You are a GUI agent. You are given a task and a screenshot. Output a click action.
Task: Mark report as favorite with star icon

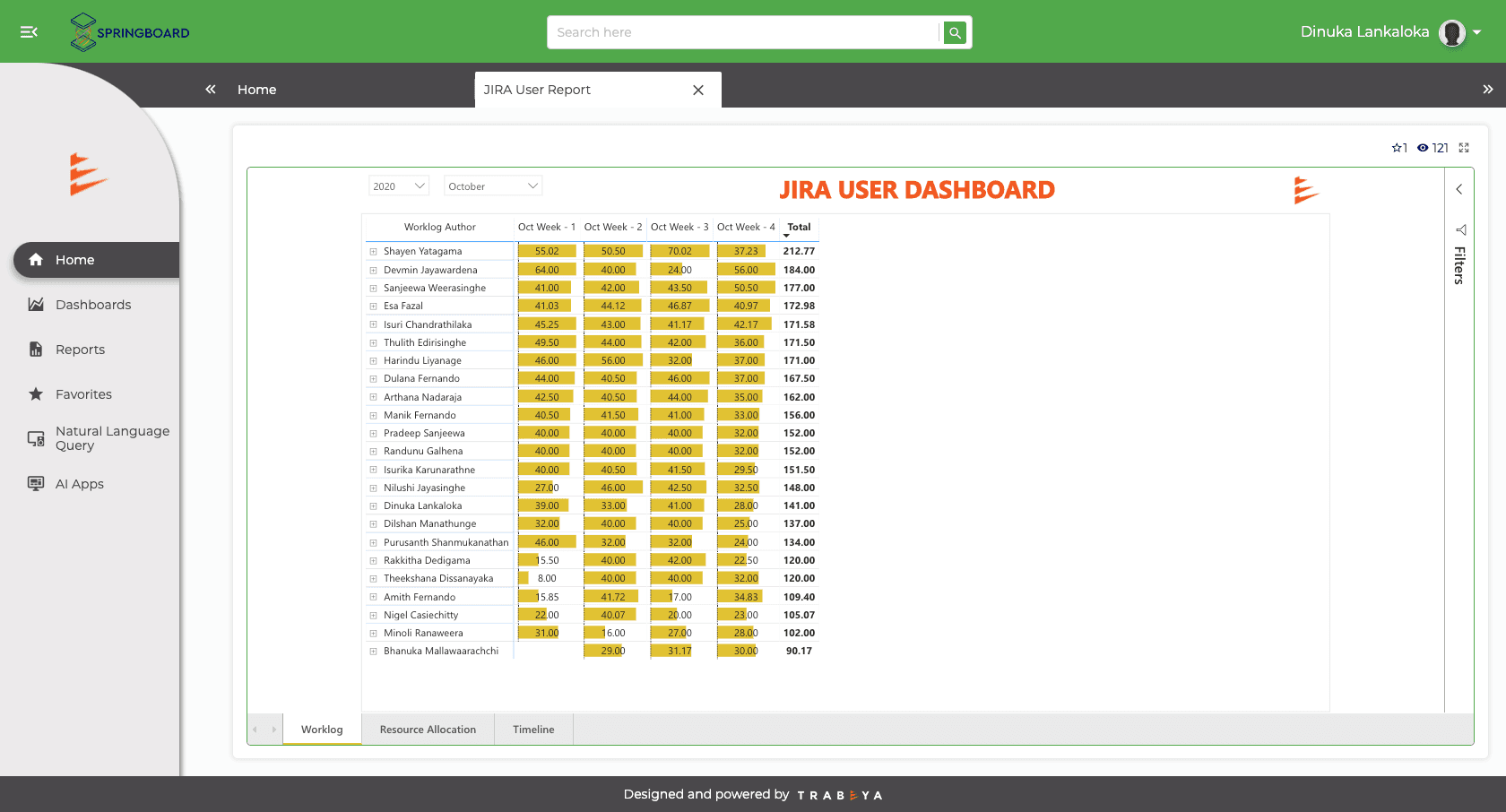[x=1397, y=148]
